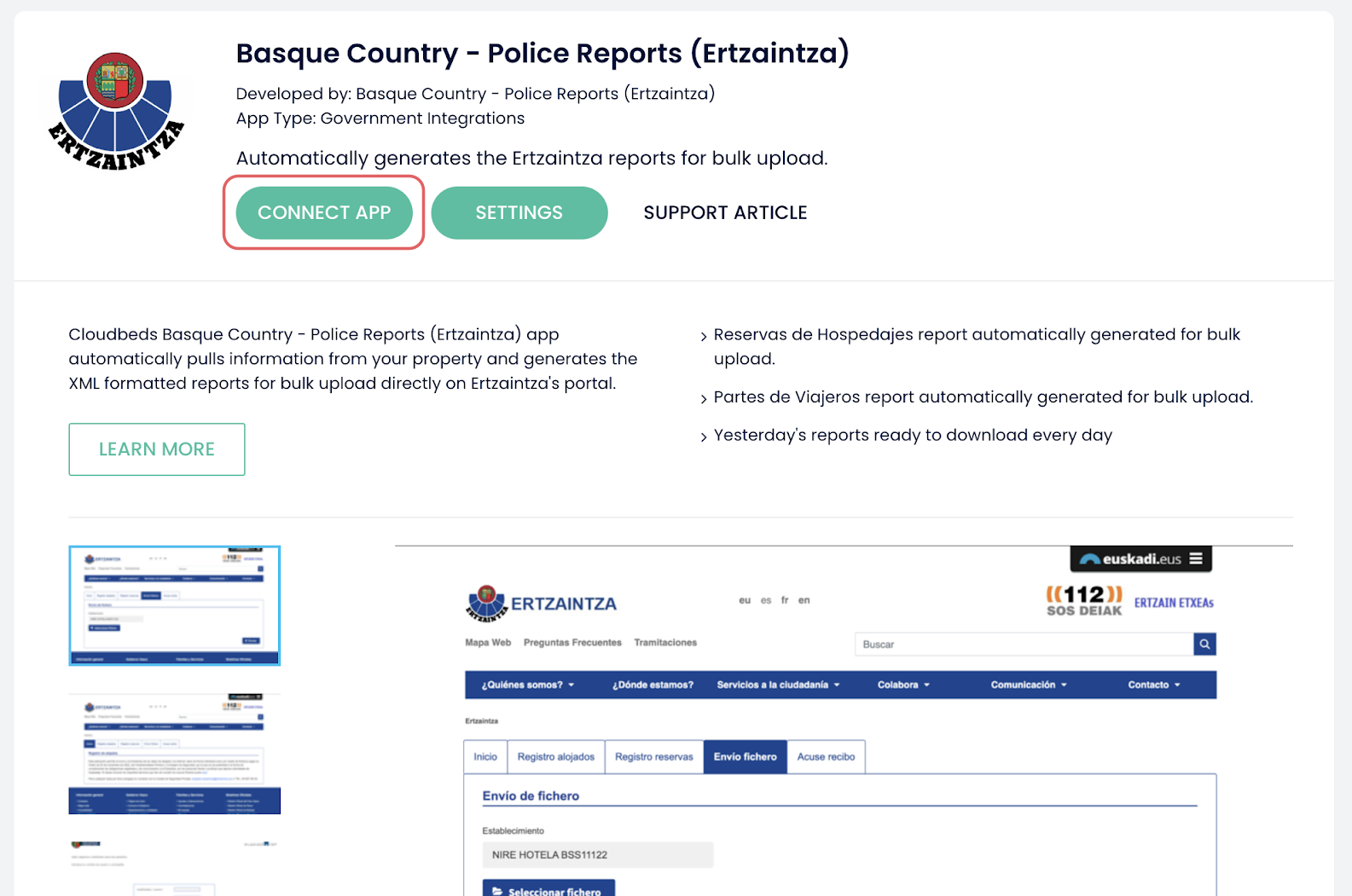Image resolution: width=1352 pixels, height=896 pixels.
Task: Expand the Comunicación dropdown
Action: 1028,685
